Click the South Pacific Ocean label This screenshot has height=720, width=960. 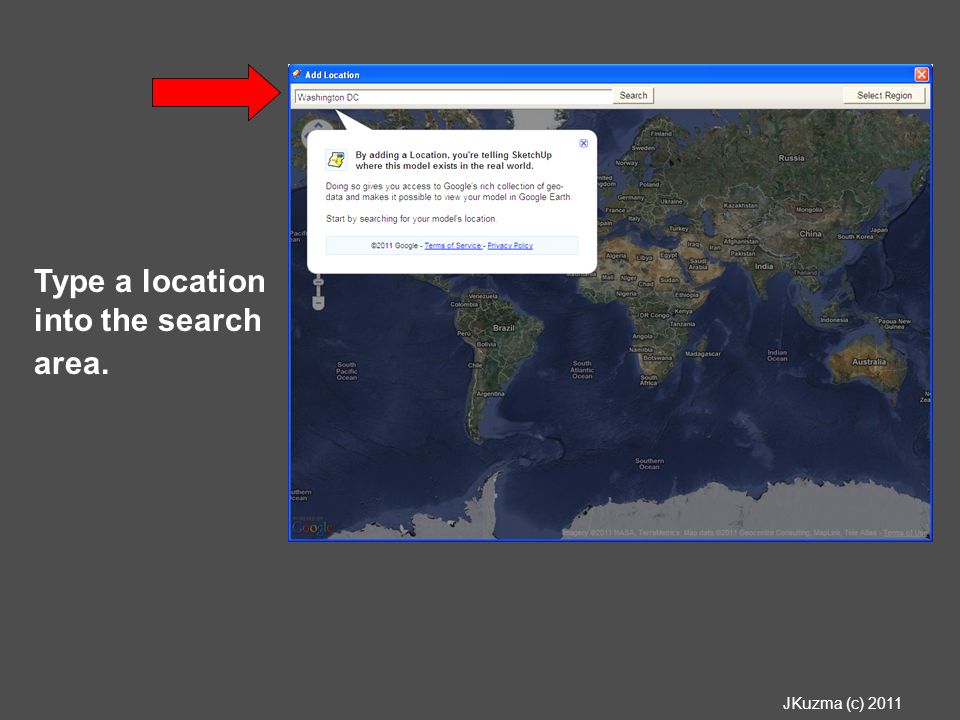(347, 371)
